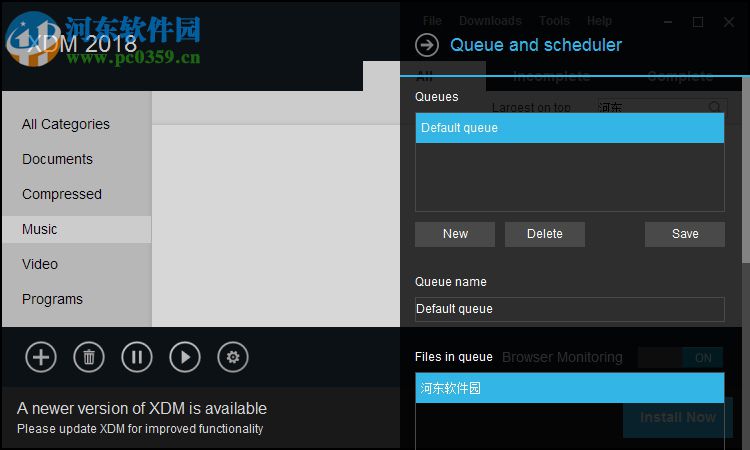
Task: Delete download using the trash icon
Action: point(89,357)
